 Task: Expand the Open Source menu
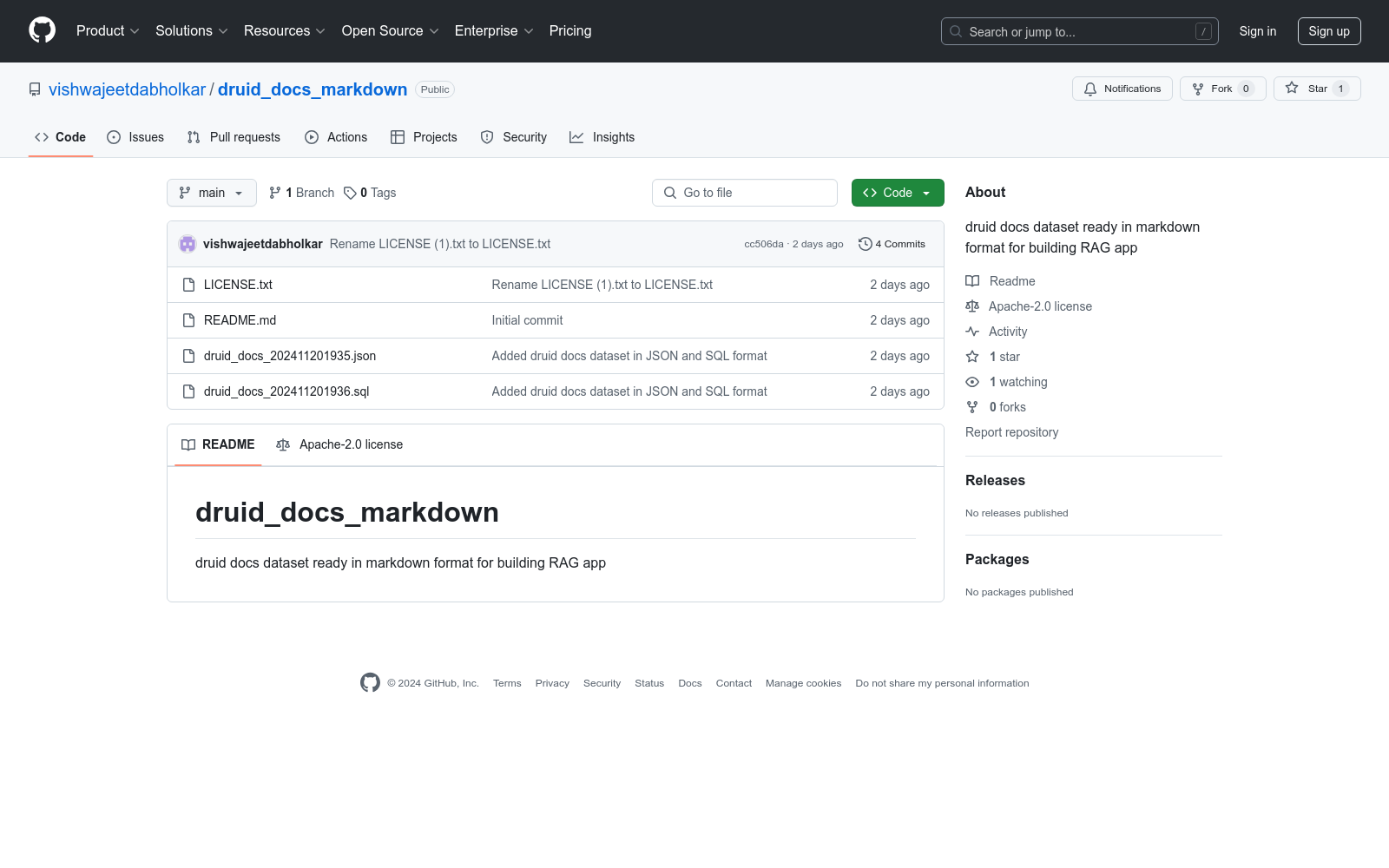(391, 30)
